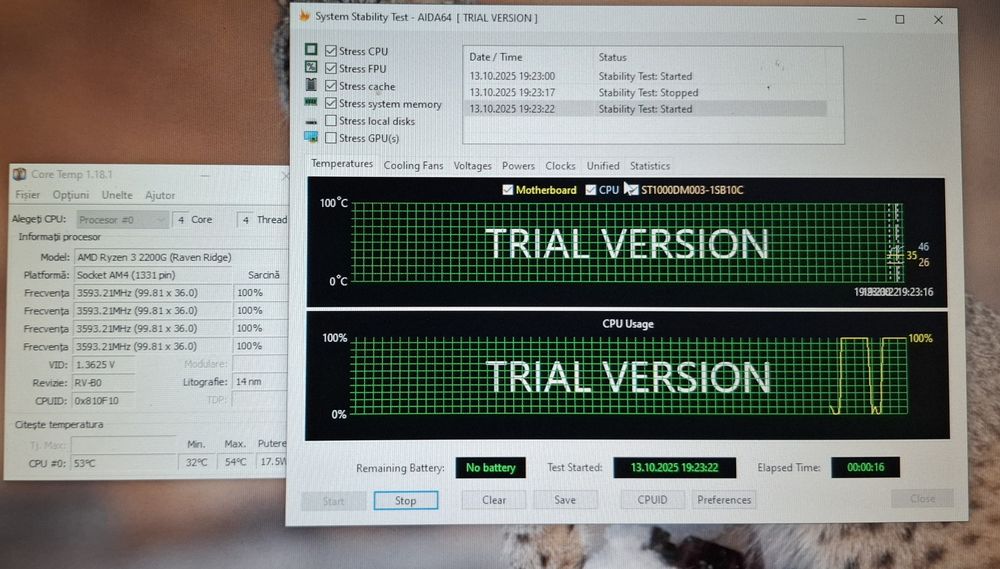
Task: Open the Ajutor menu in Core Temp
Action: point(160,195)
